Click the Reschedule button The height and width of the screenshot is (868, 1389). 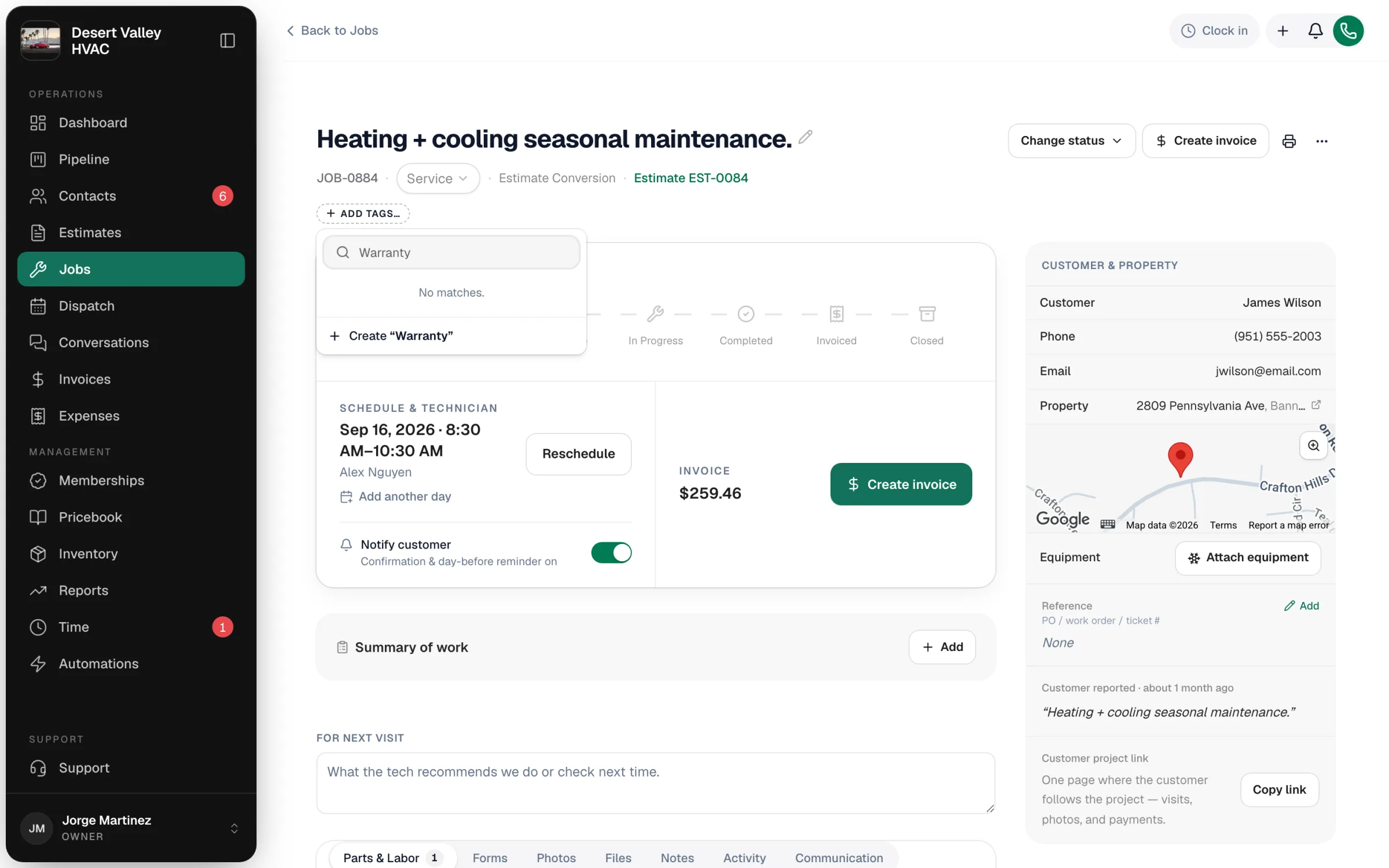pyautogui.click(x=578, y=454)
